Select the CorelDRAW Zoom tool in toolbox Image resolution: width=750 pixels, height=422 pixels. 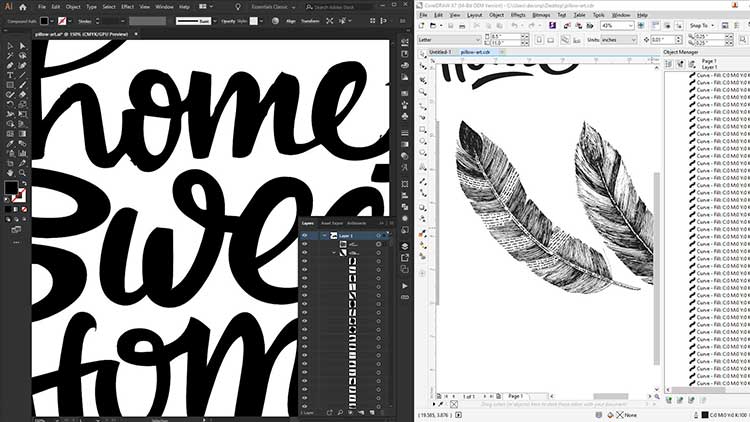[x=423, y=91]
